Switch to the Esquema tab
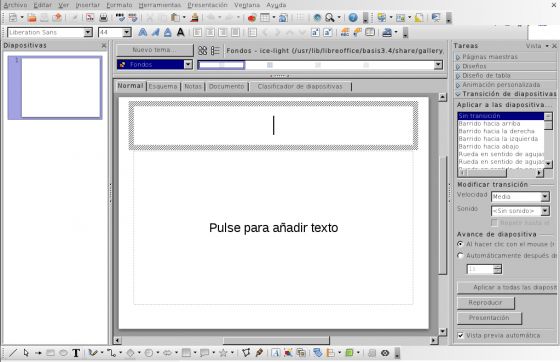560x362 pixels. point(163,86)
